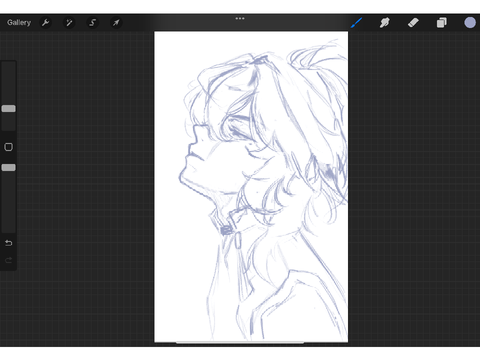Activate the Transform arrow tool
The width and height of the screenshot is (480, 360).
click(x=116, y=23)
